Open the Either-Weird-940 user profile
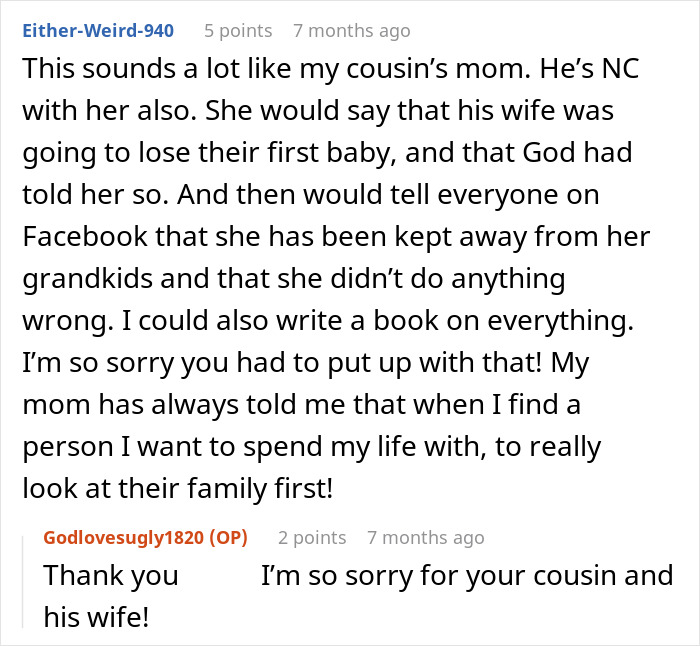 point(98,30)
